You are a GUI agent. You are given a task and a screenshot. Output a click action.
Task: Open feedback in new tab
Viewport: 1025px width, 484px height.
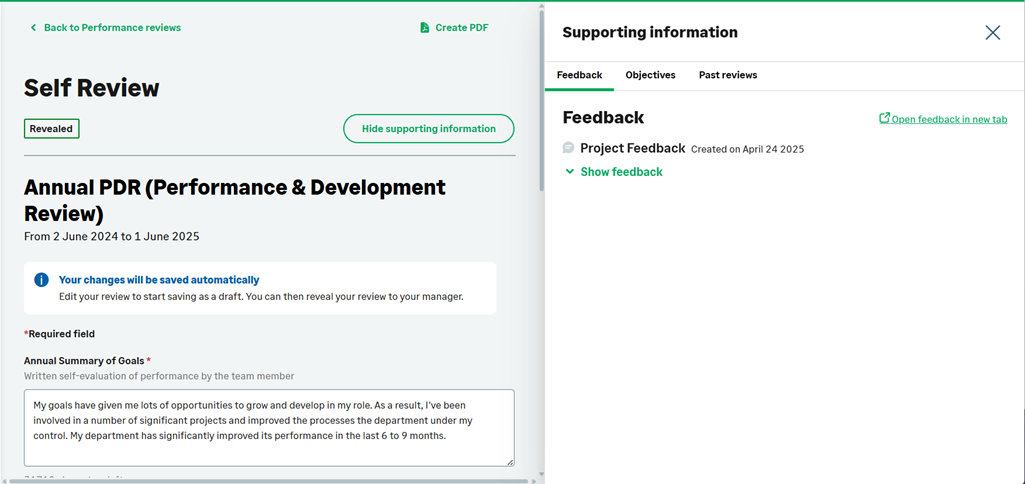949,120
